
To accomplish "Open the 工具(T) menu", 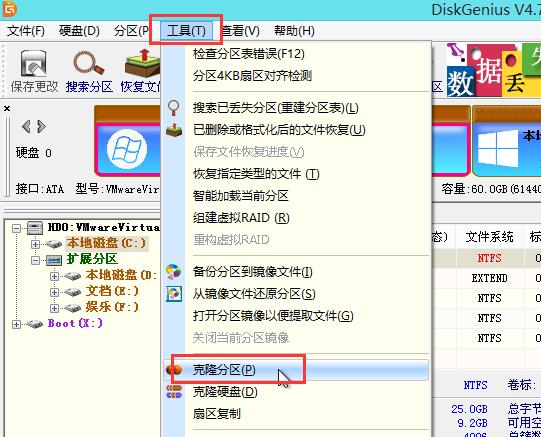I will point(186,31).
